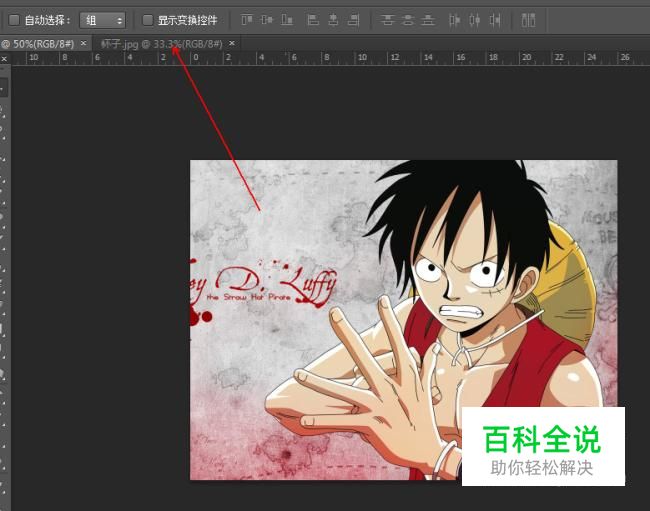Enable the 自动选择 auto-select checkbox
This screenshot has height=511, width=650.
point(14,20)
